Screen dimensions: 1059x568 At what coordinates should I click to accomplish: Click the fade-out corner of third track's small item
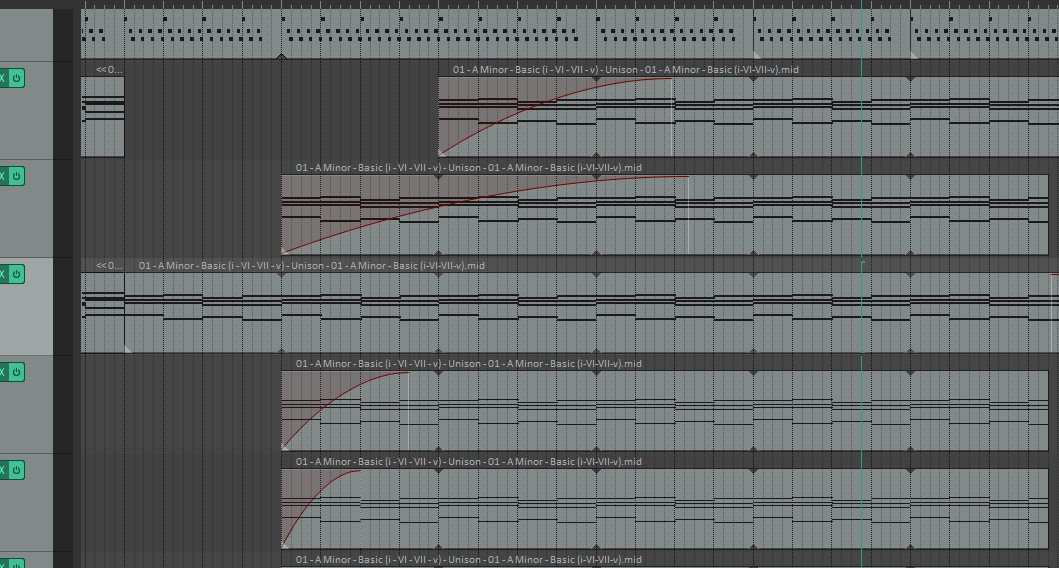[x=128, y=348]
